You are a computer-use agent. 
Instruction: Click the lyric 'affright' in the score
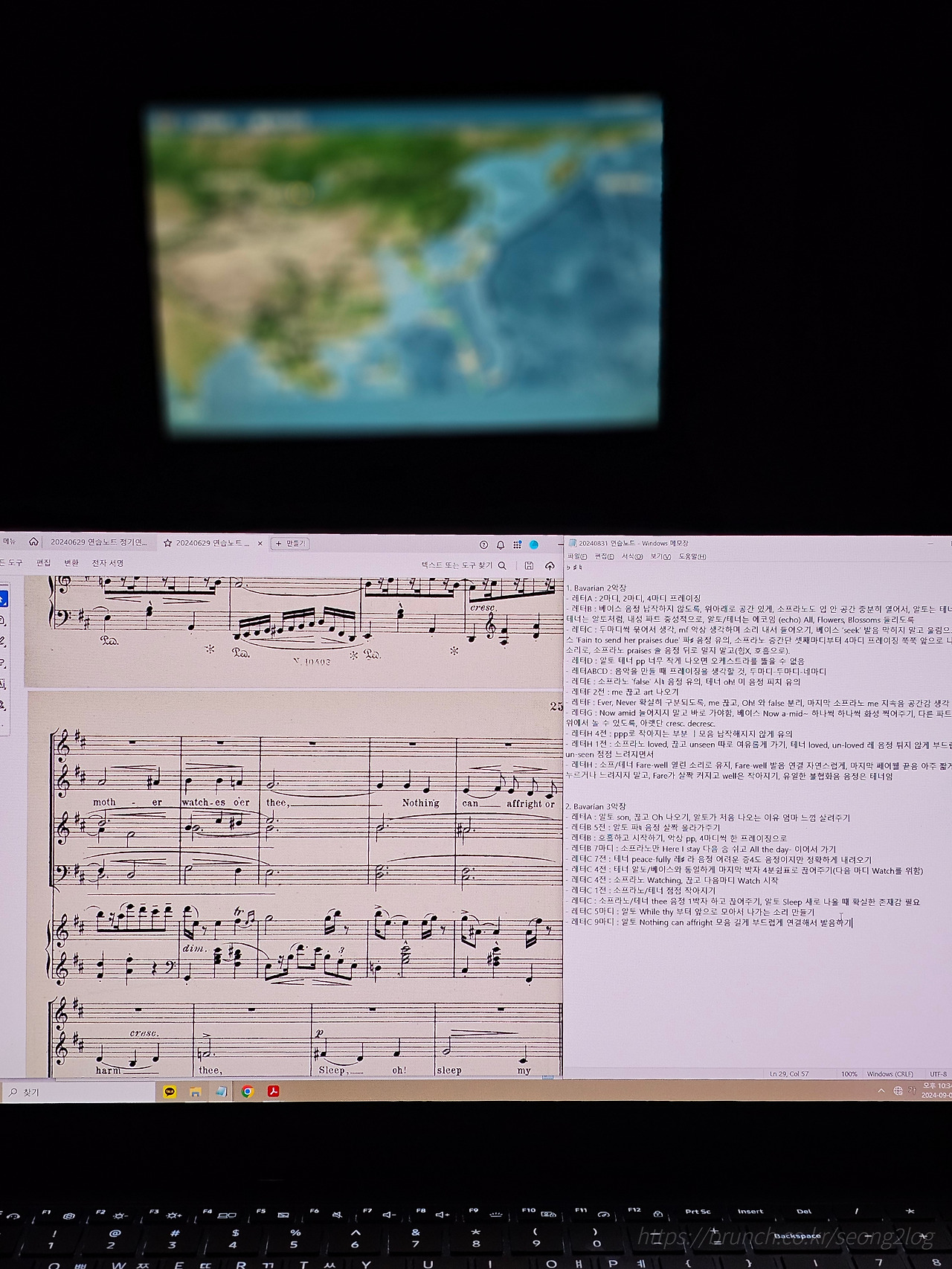[524, 803]
